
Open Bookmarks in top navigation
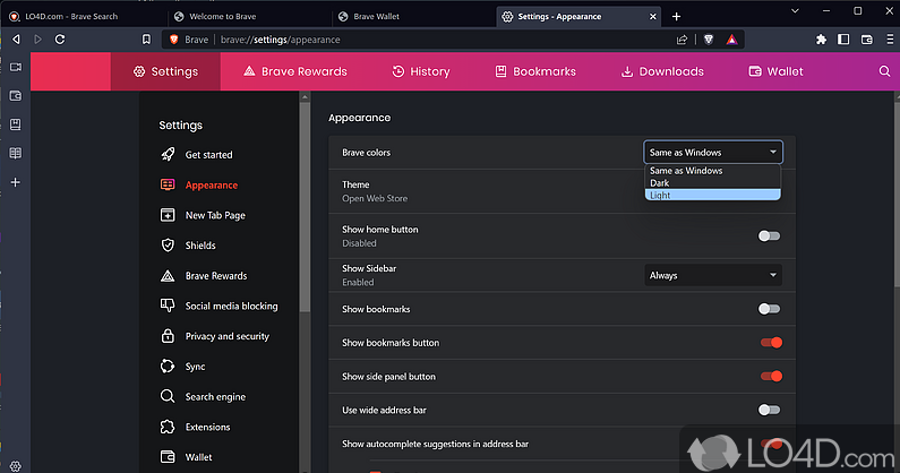[536, 71]
